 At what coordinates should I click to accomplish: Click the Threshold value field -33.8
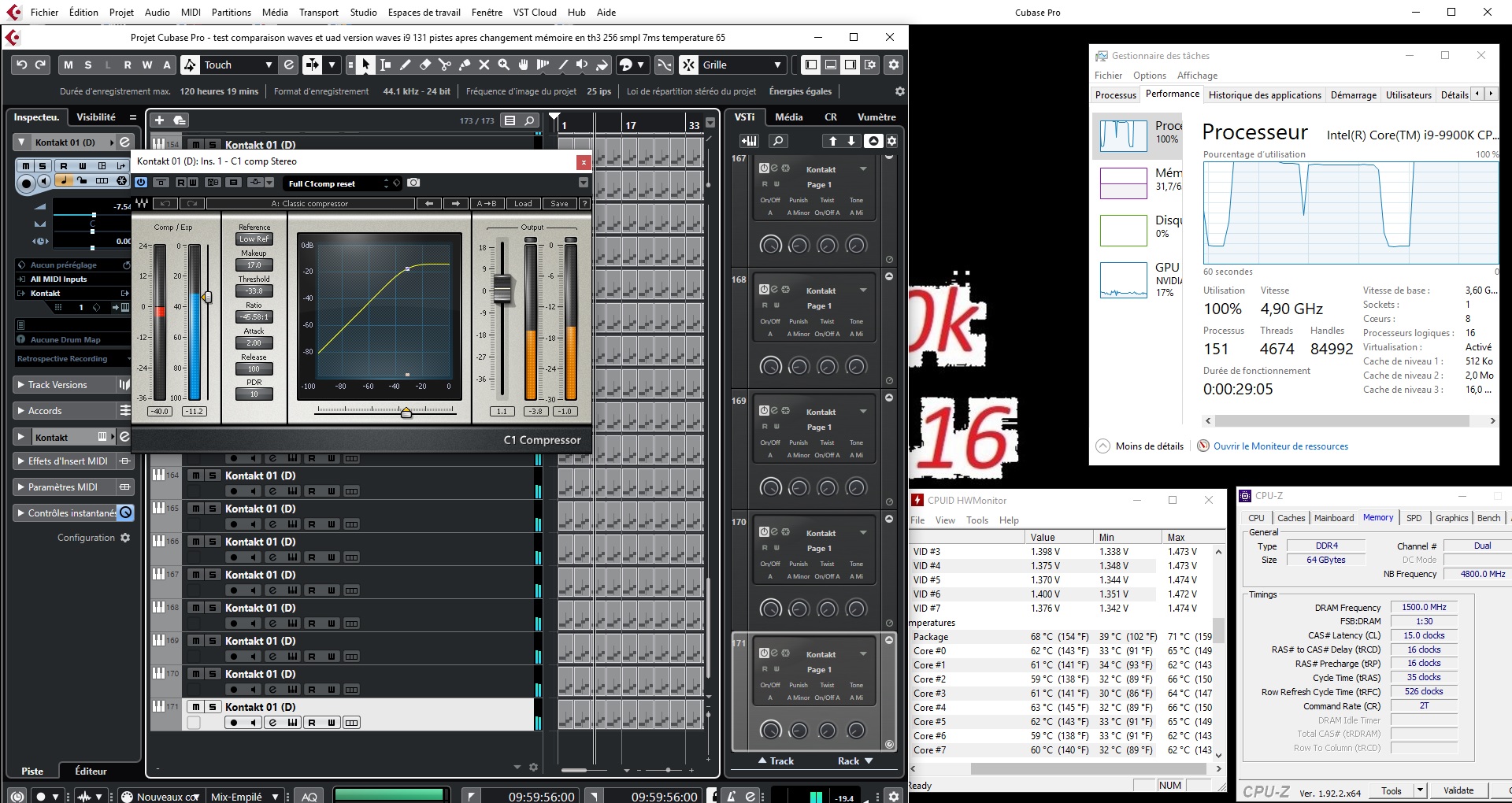point(254,290)
